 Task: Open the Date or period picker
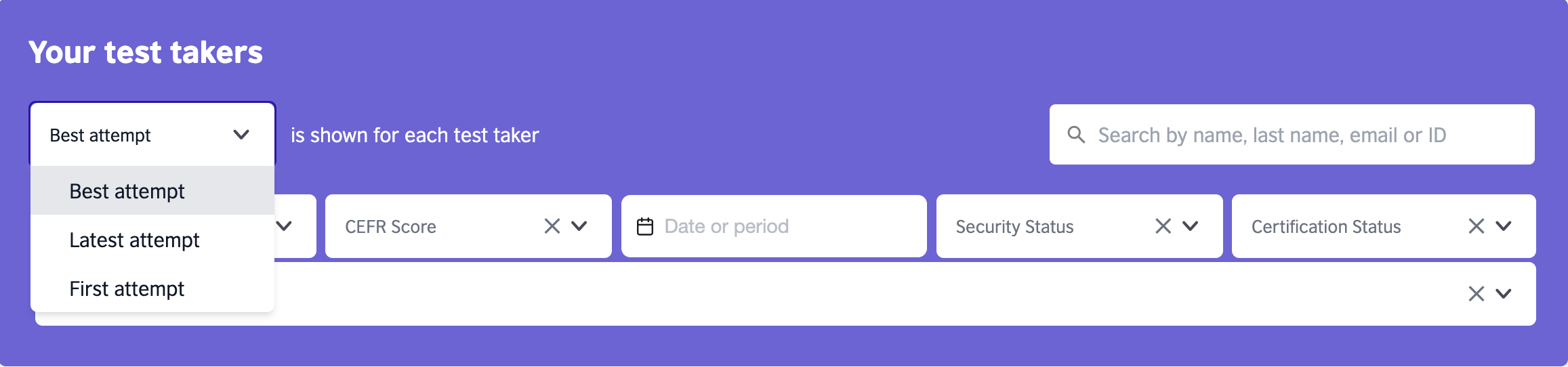(774, 226)
